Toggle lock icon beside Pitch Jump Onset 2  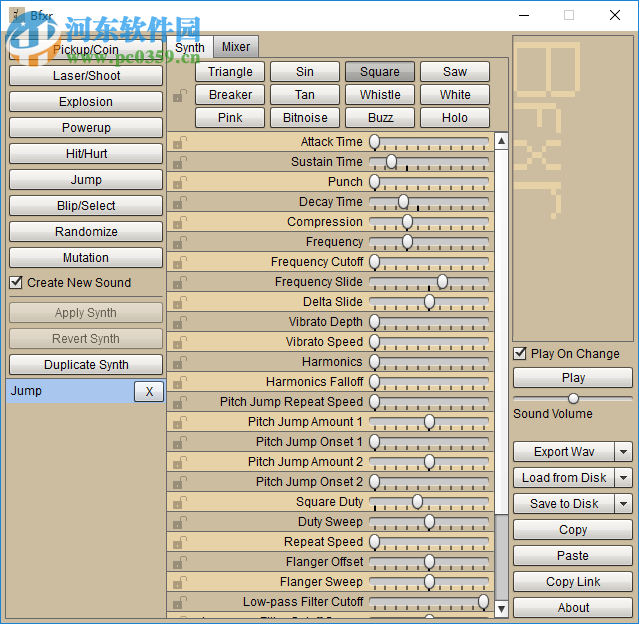[x=180, y=482]
